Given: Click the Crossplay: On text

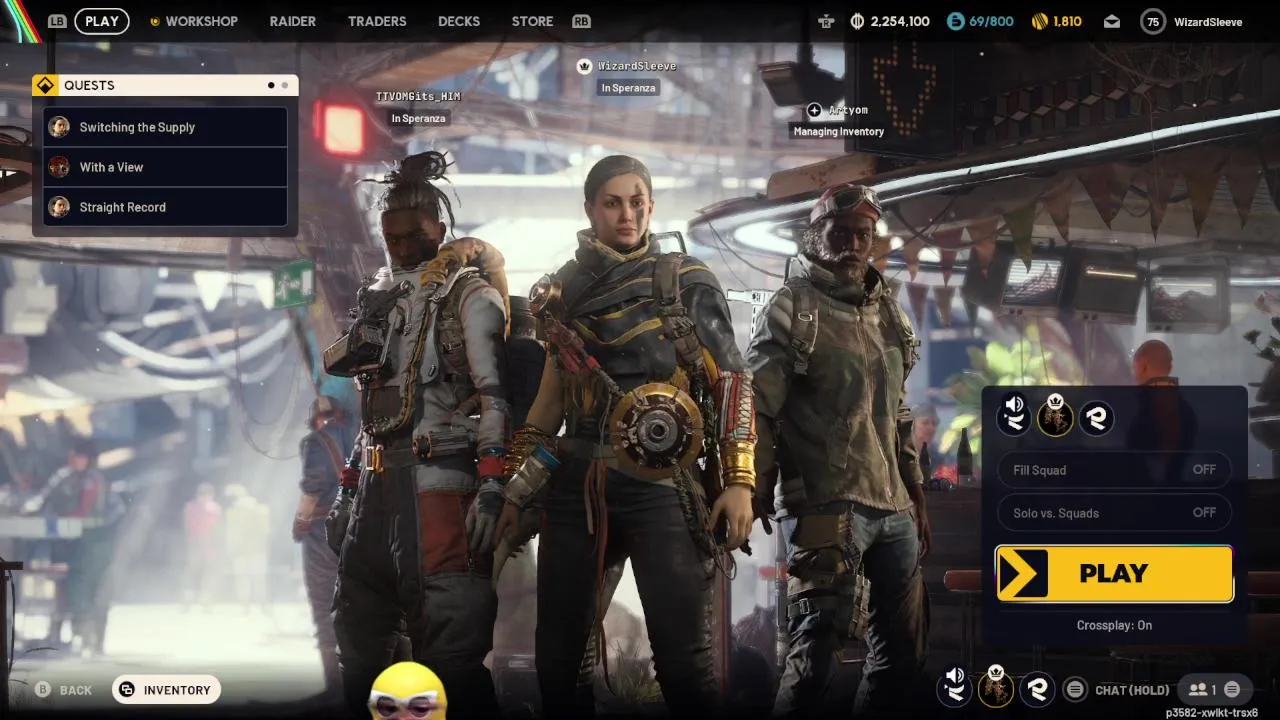Looking at the screenshot, I should click(x=1114, y=625).
